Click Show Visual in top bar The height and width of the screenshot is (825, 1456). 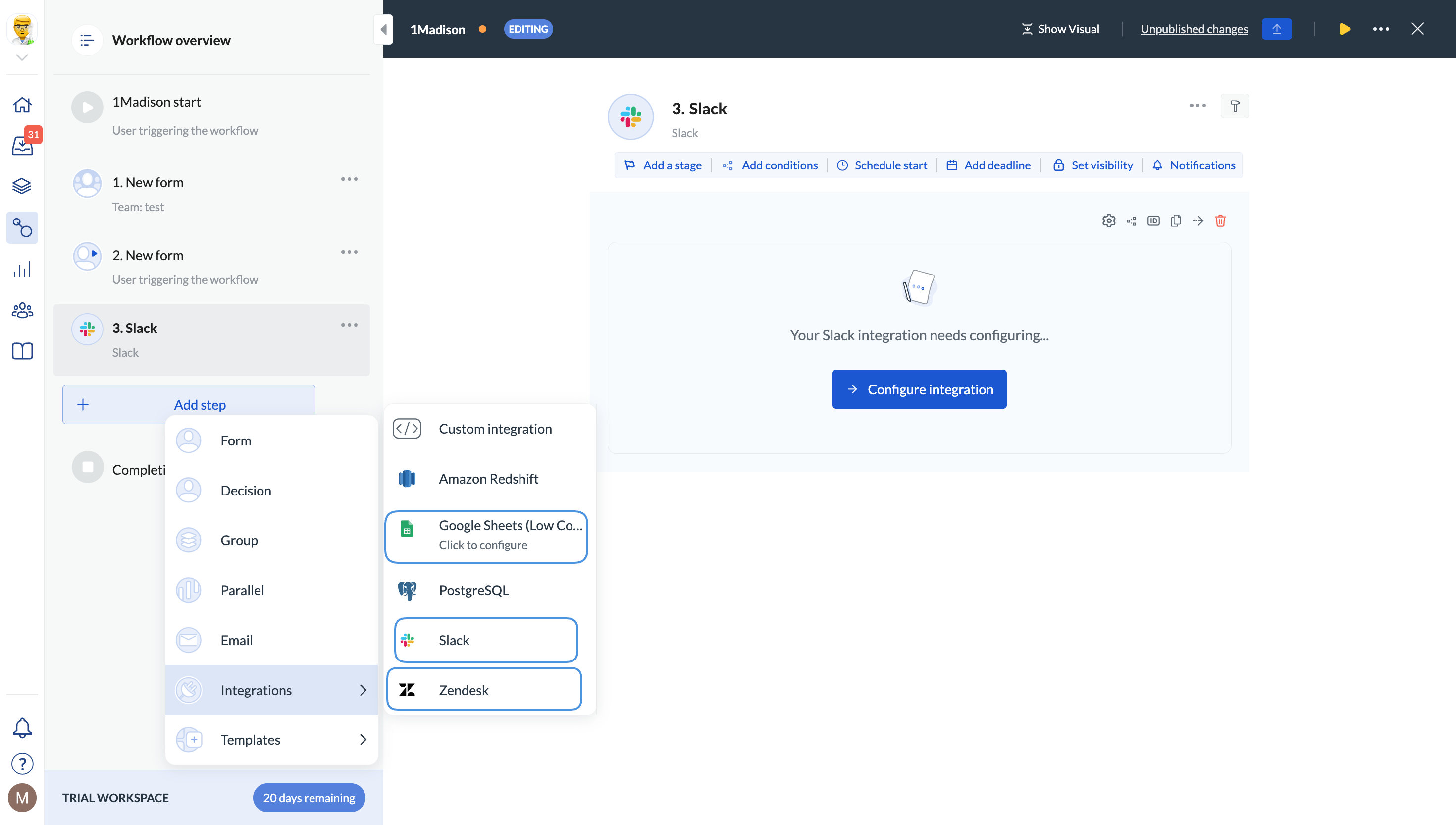(x=1060, y=29)
